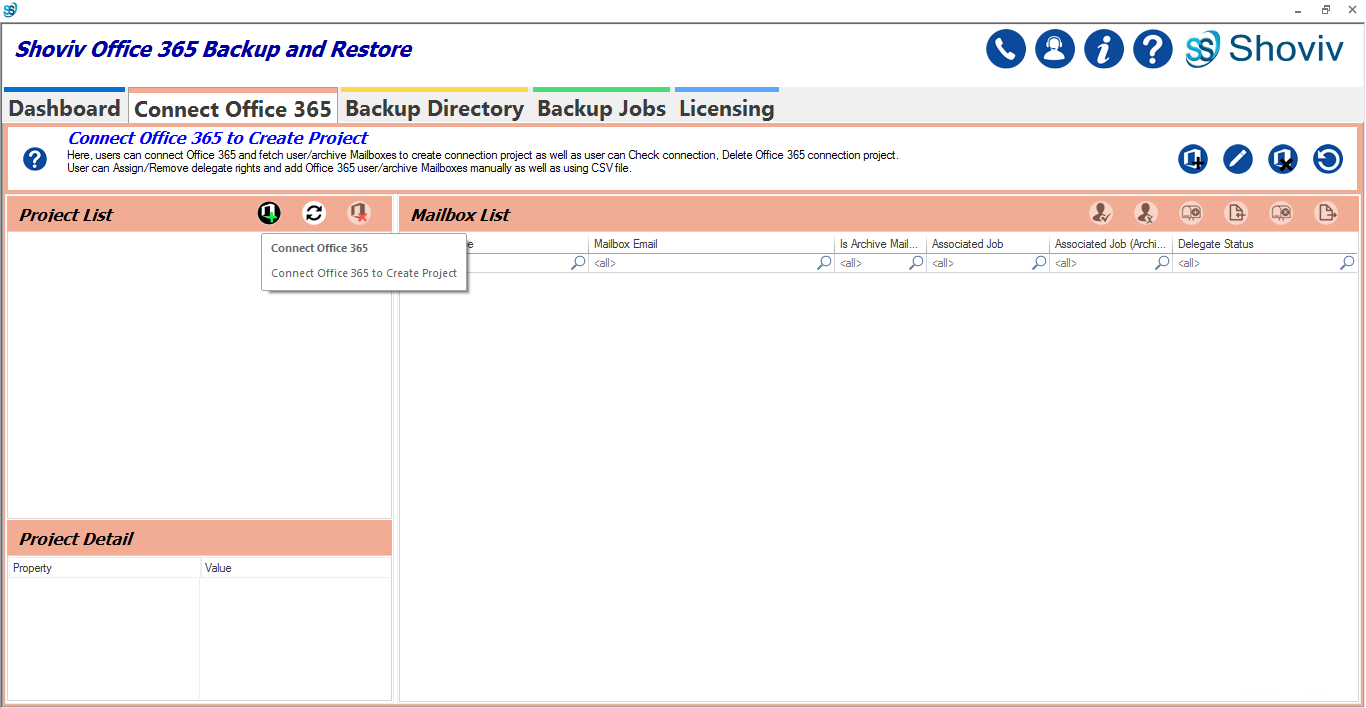Image resolution: width=1366 pixels, height=708 pixels.
Task: Click the search icon in Is Archive Mail filter
Action: point(916,263)
